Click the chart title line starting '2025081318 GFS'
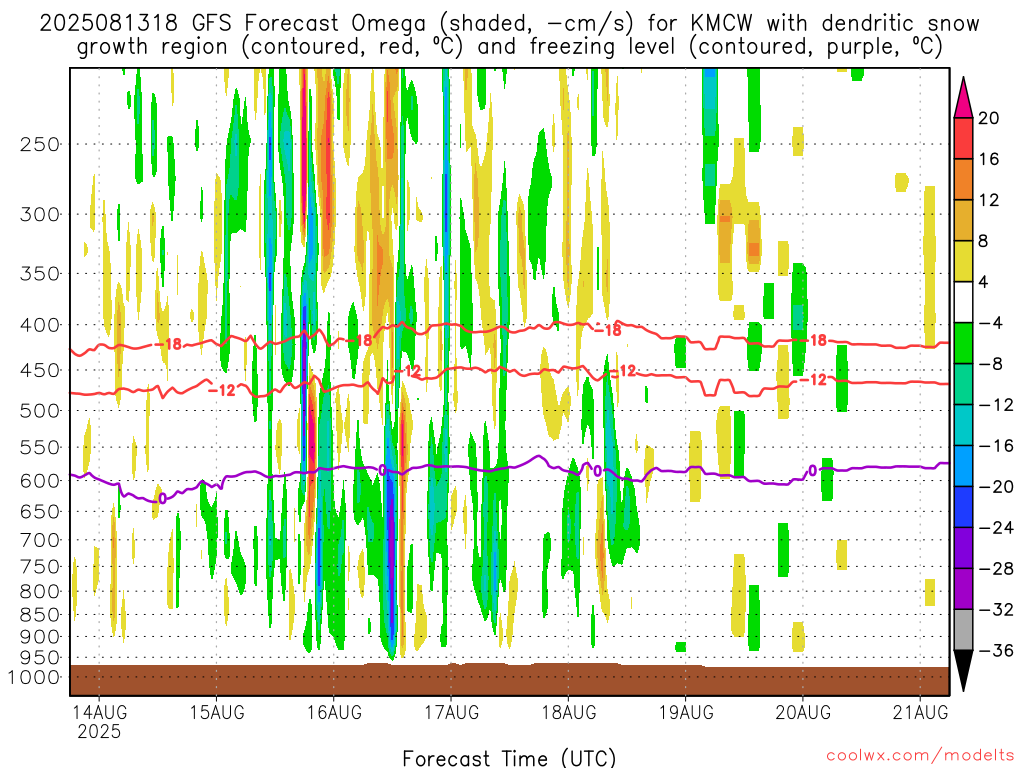The image size is (1024, 768). [509, 24]
